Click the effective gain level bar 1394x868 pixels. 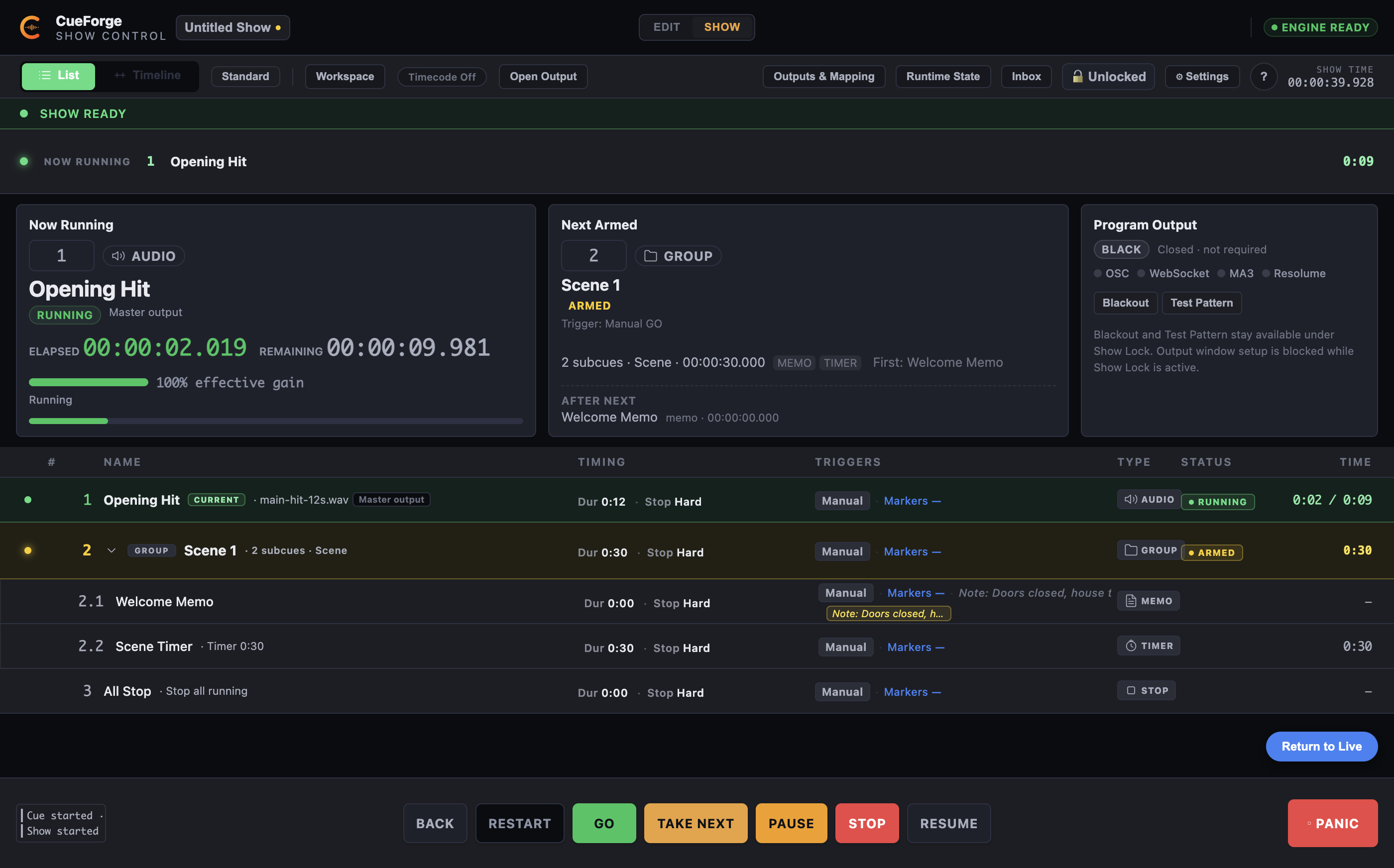coord(89,383)
